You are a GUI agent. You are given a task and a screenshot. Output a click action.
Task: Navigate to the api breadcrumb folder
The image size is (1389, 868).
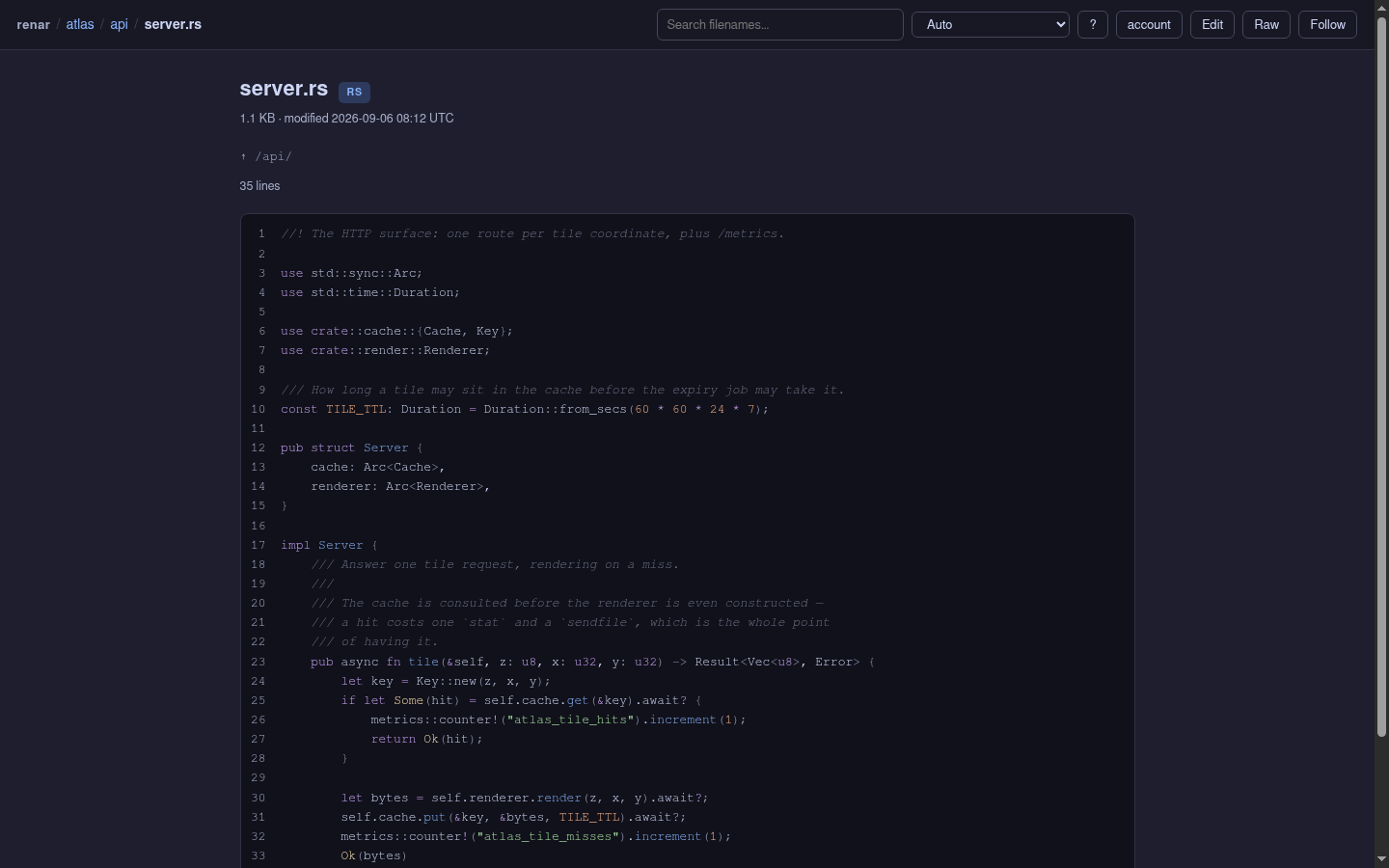119,24
